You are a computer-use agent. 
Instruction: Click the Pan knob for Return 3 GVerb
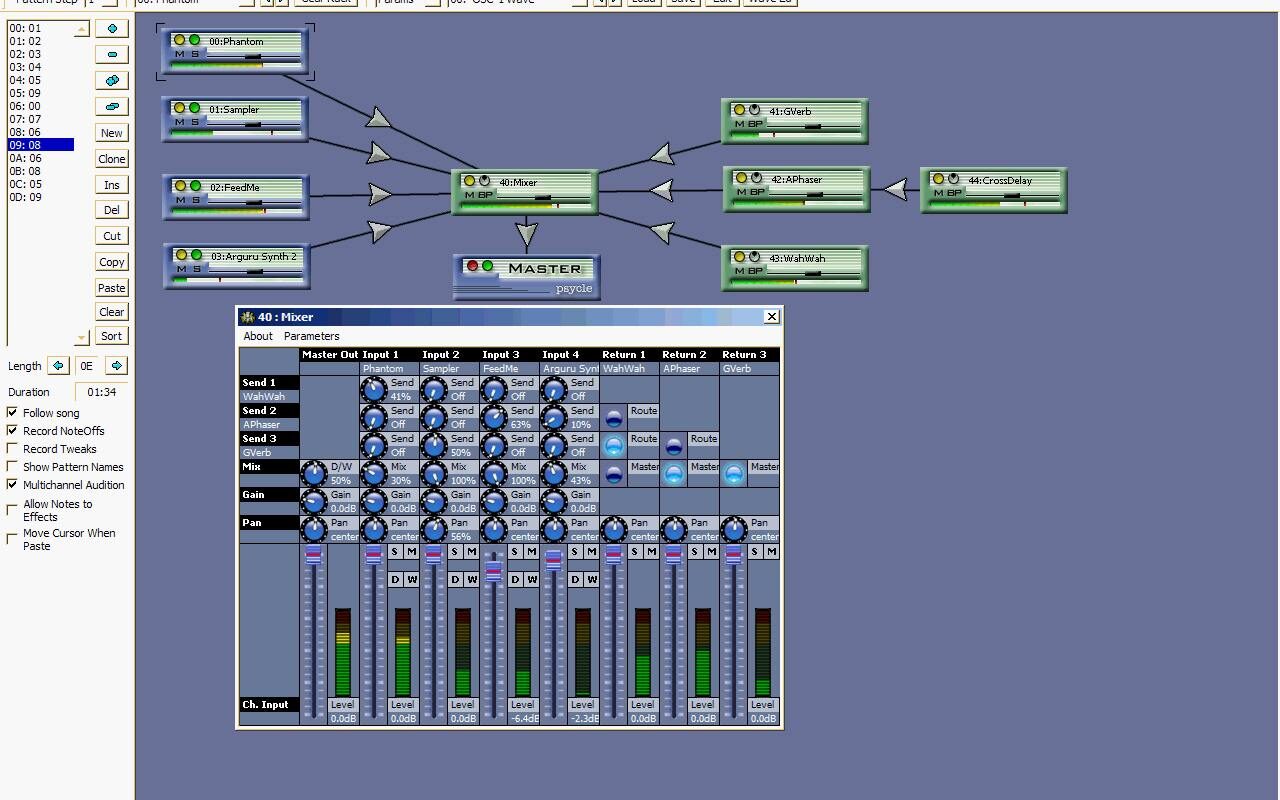[x=734, y=530]
